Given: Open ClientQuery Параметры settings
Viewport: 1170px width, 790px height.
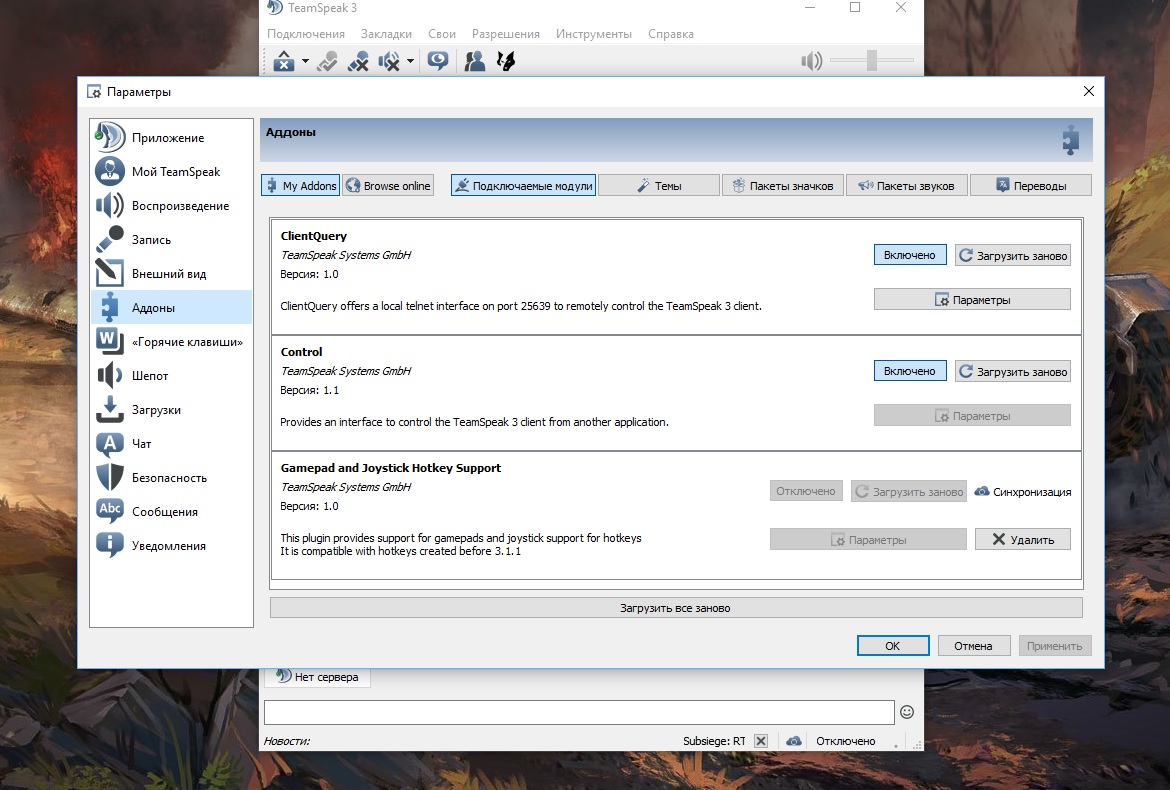Looking at the screenshot, I should coord(972,300).
